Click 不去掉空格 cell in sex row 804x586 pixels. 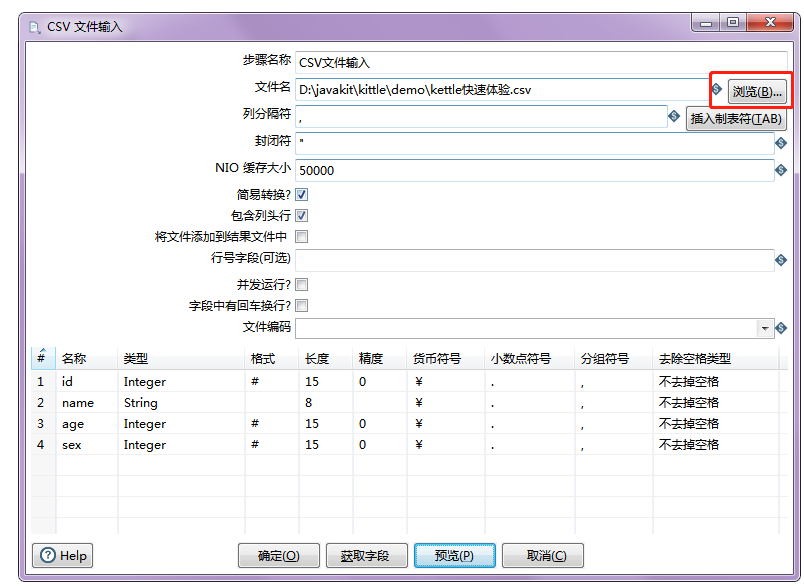coord(715,444)
